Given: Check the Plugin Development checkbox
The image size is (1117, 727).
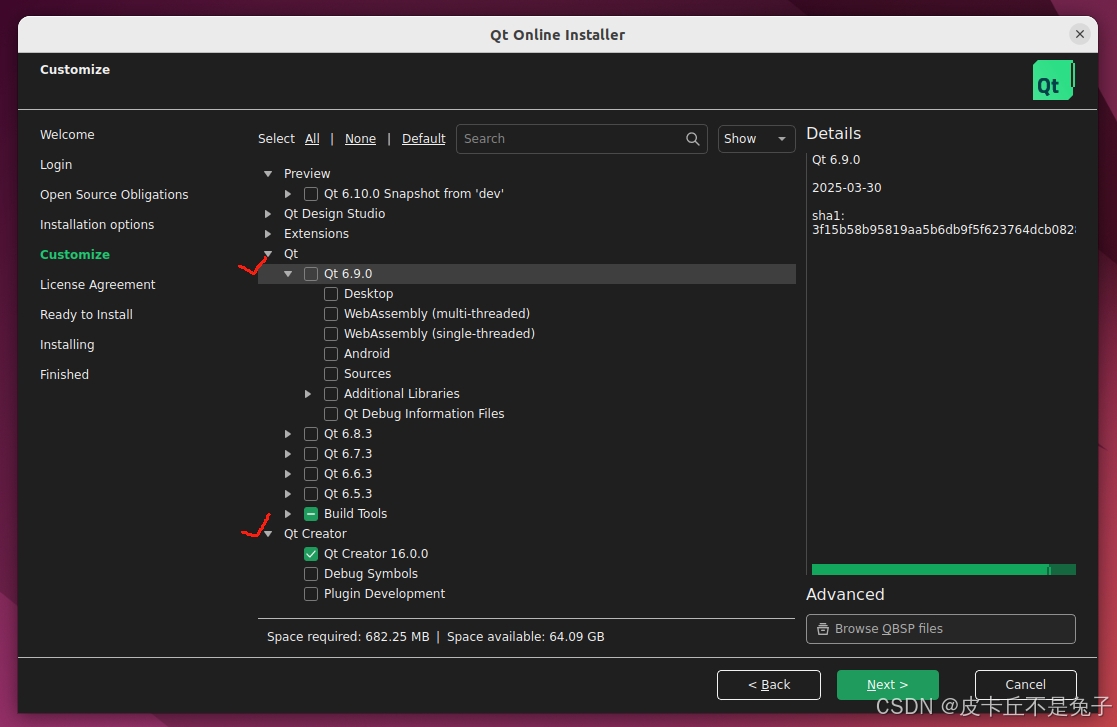Looking at the screenshot, I should 311,593.
